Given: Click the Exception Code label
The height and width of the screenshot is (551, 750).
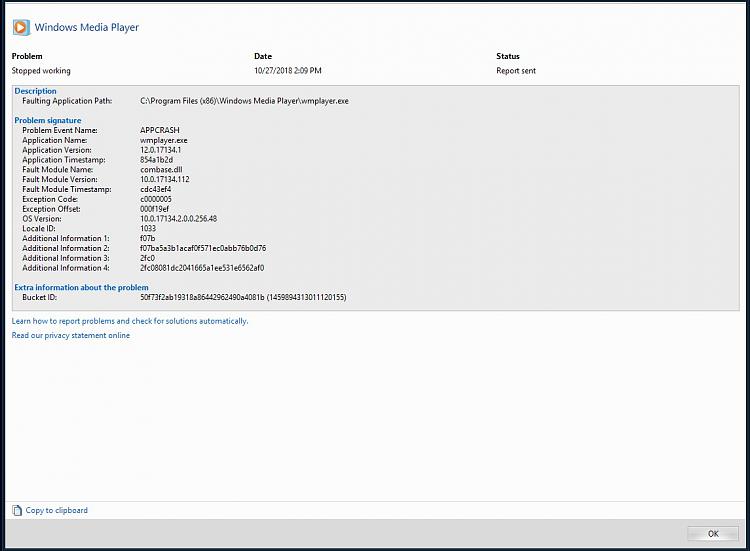Looking at the screenshot, I should point(50,199).
